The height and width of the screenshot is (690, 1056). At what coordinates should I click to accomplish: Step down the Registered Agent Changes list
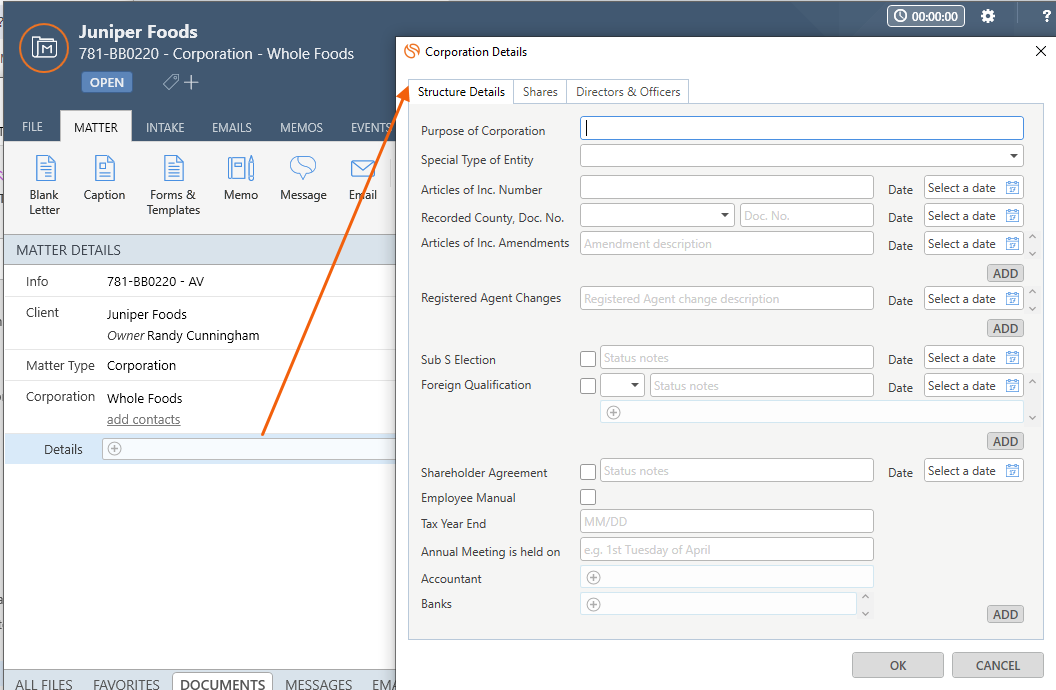pos(1032,308)
